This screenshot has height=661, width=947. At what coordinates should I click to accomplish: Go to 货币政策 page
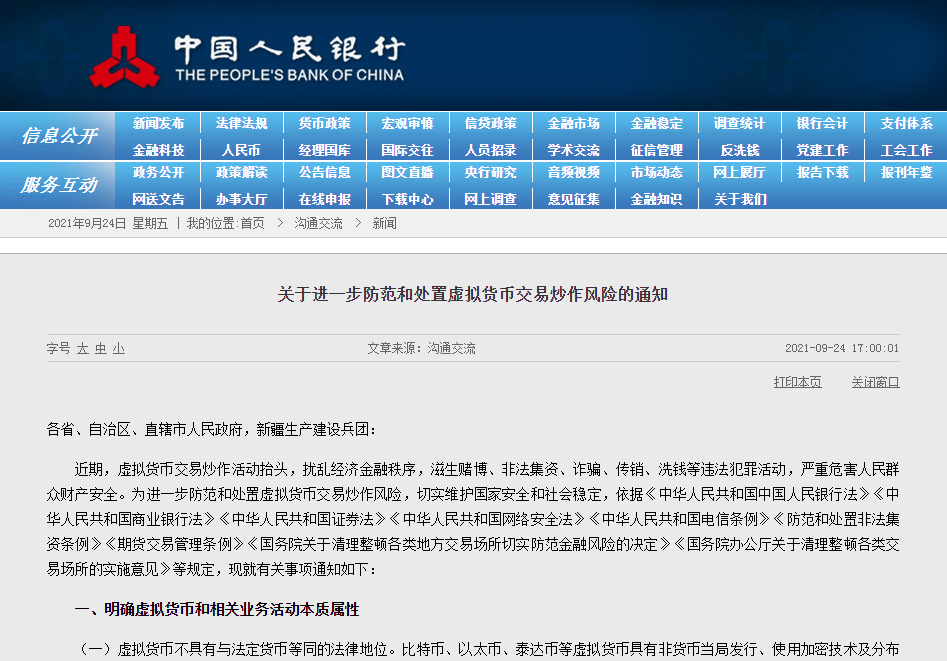(326, 122)
